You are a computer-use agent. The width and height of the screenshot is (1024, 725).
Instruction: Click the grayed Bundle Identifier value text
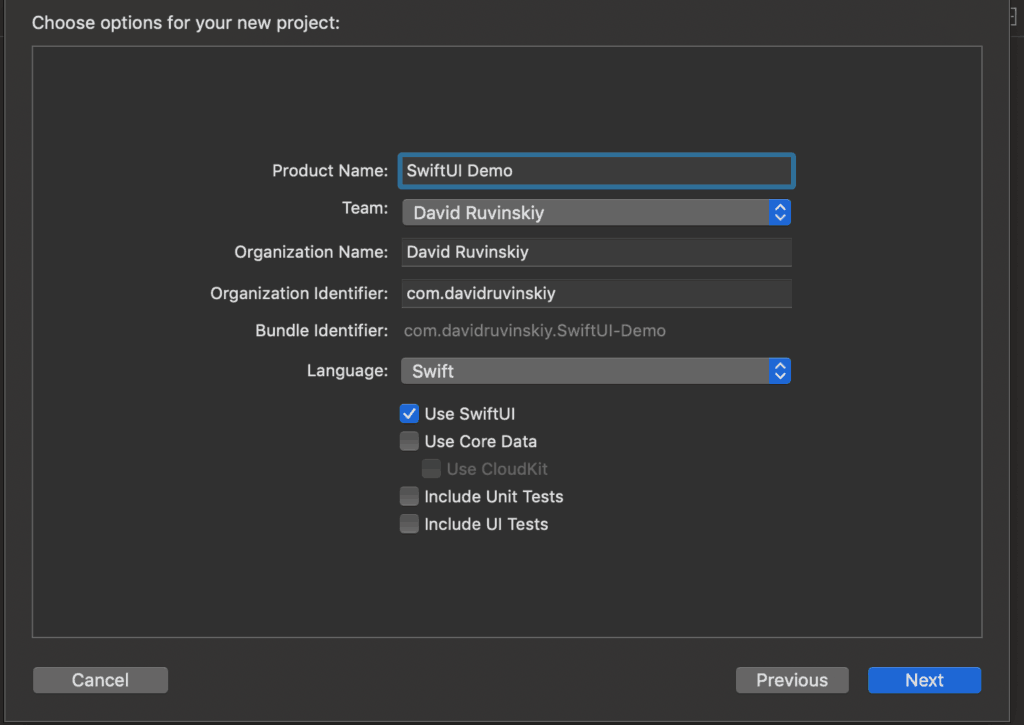tap(535, 330)
